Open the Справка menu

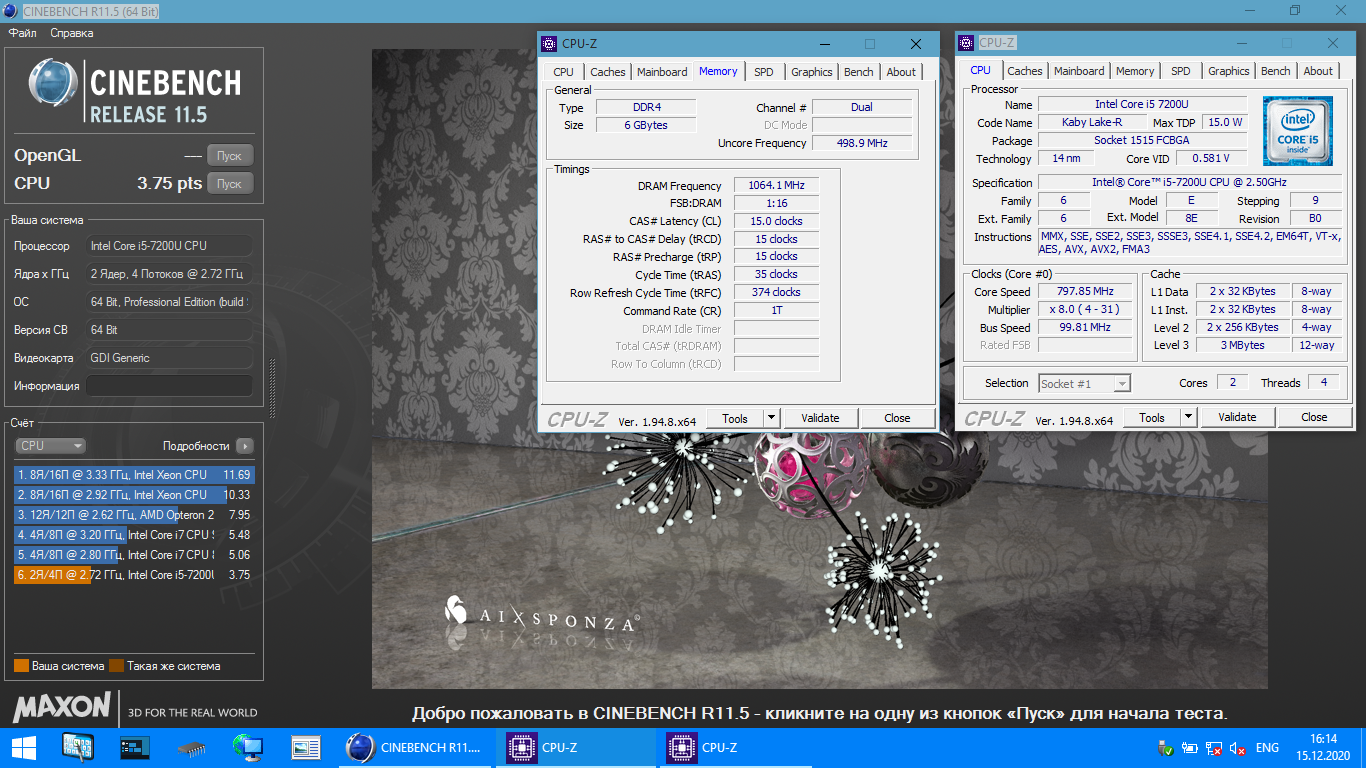[x=71, y=33]
